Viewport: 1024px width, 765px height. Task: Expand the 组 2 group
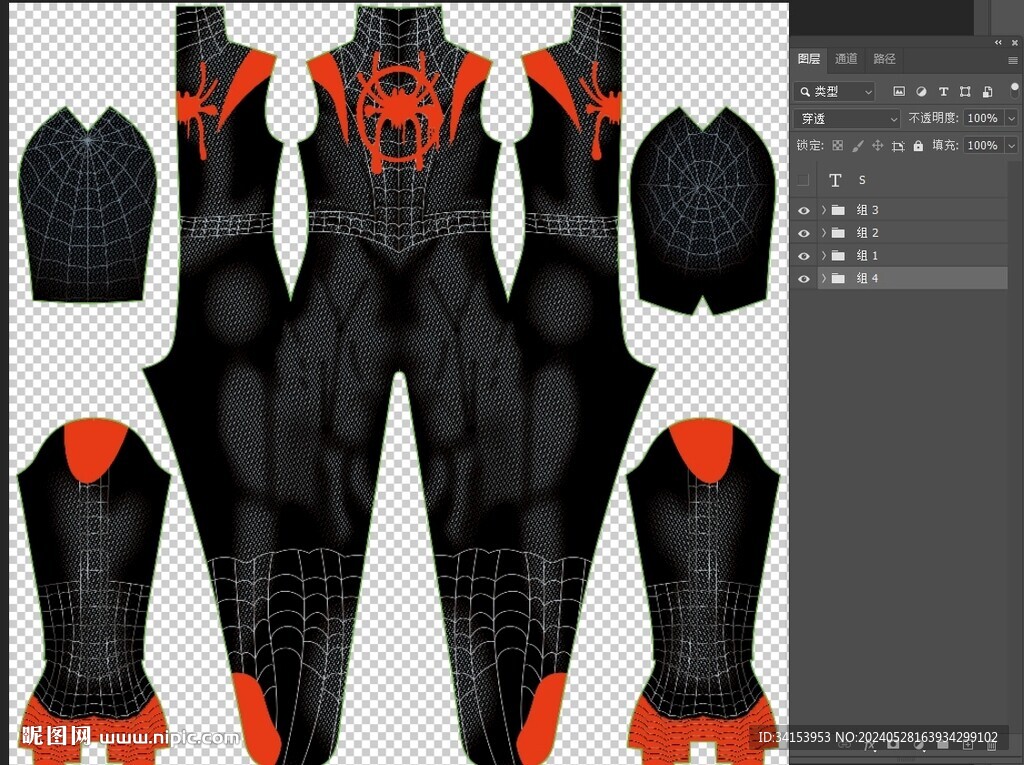pyautogui.click(x=824, y=233)
